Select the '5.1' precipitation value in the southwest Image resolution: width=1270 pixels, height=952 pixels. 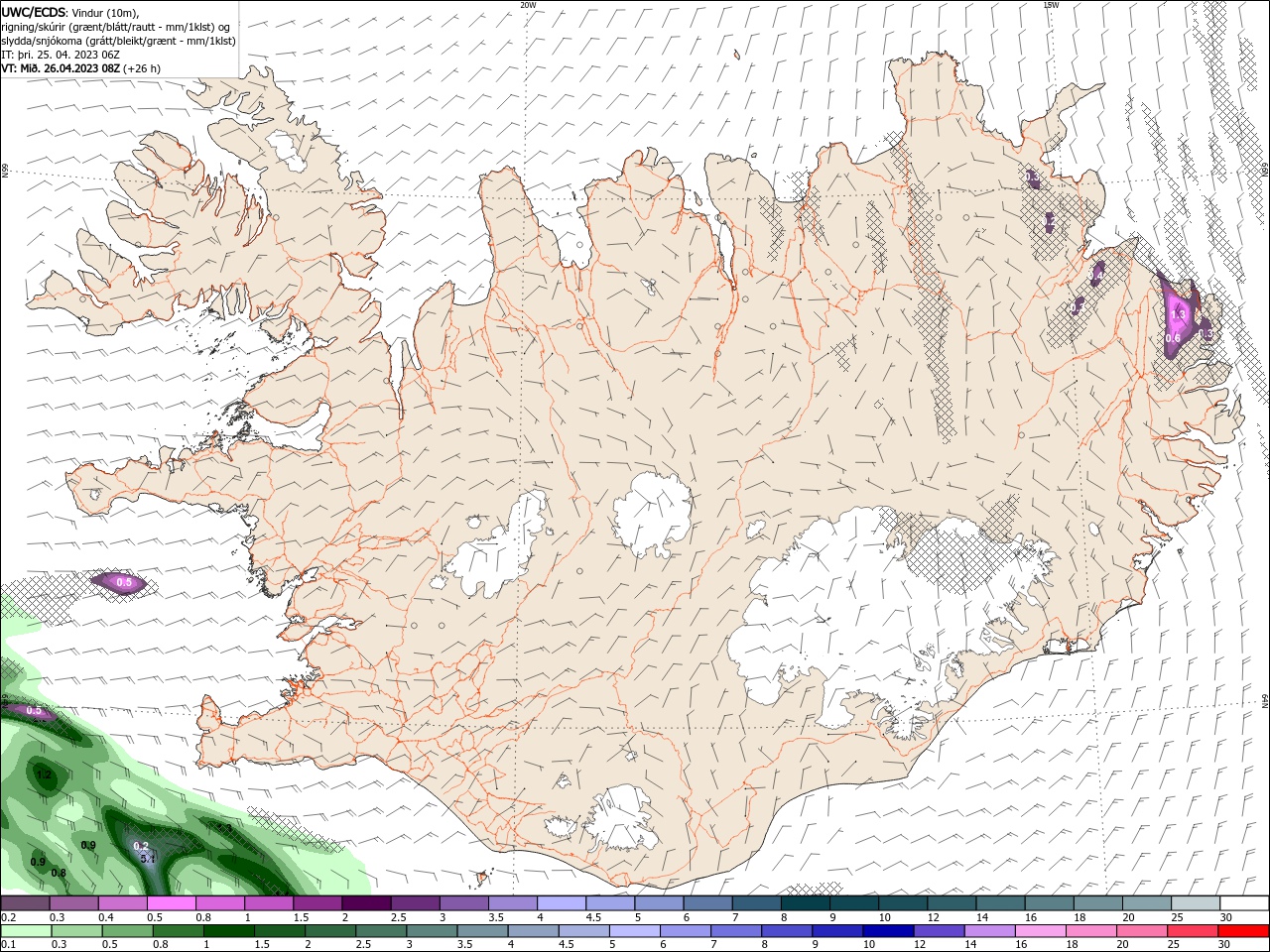(148, 859)
